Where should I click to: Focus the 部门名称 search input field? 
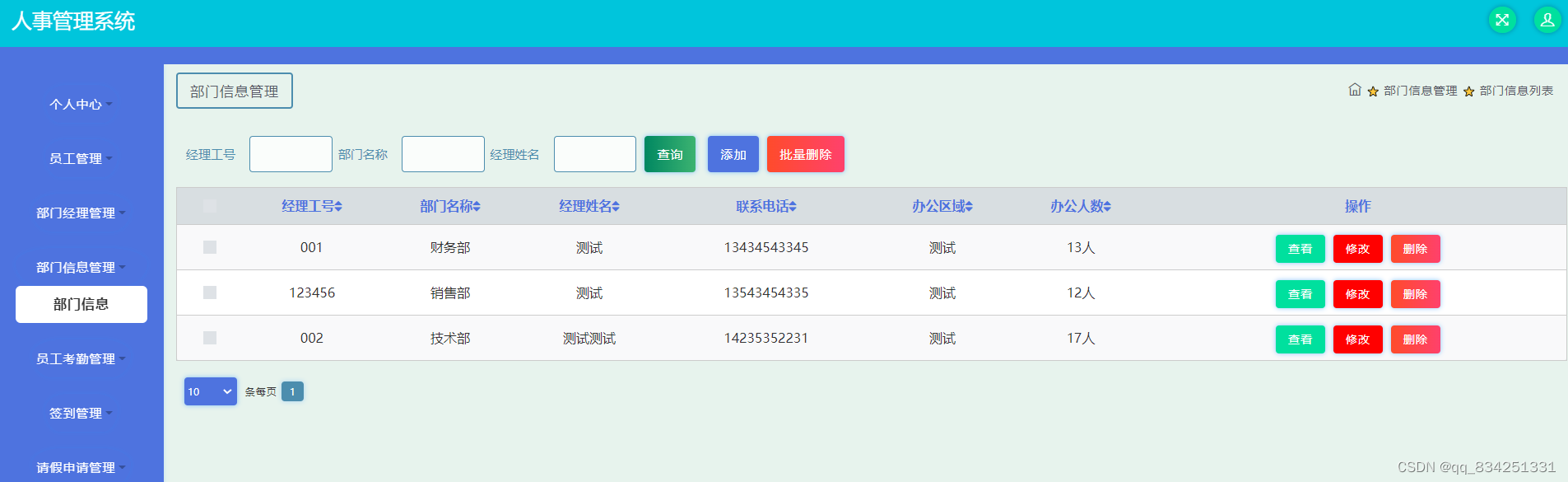coord(443,154)
